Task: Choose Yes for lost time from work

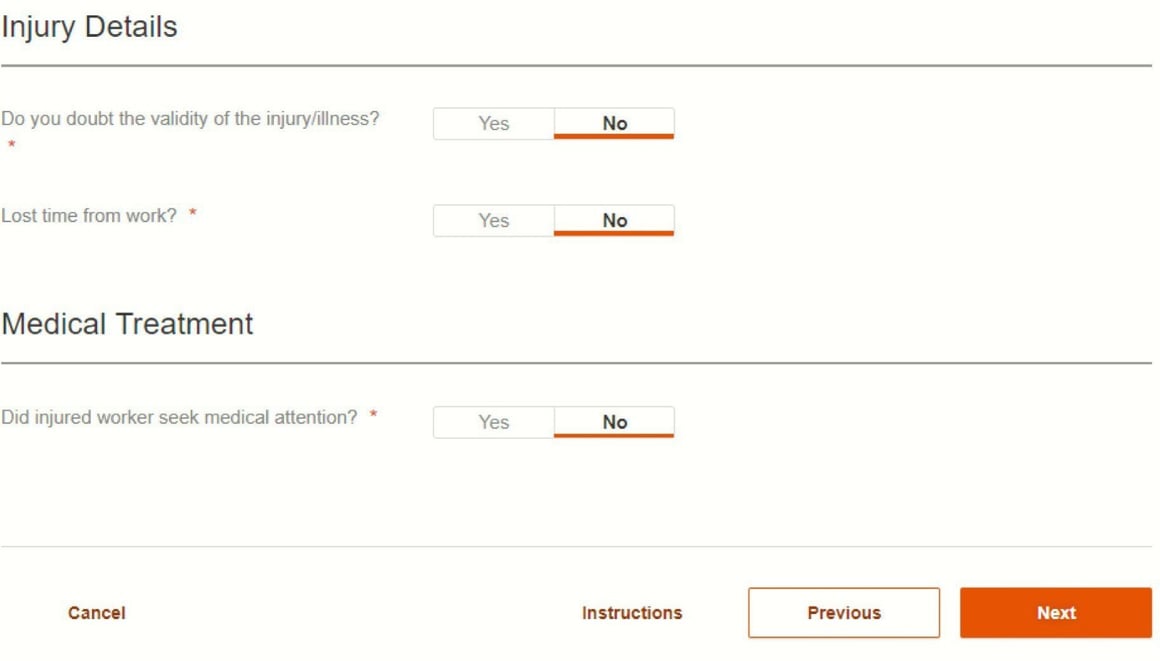Action: pos(493,221)
